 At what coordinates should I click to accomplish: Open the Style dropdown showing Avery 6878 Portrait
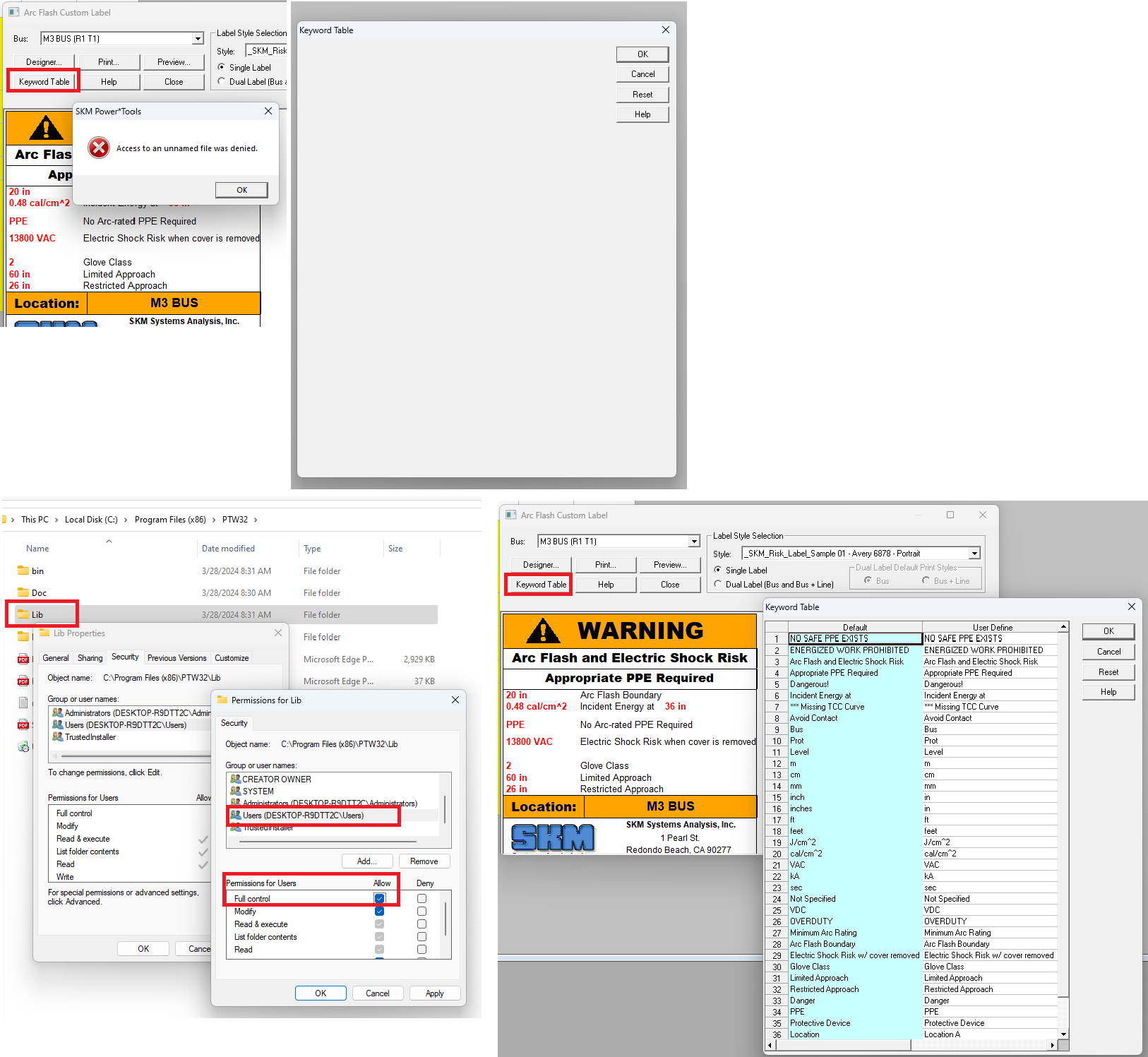(974, 554)
